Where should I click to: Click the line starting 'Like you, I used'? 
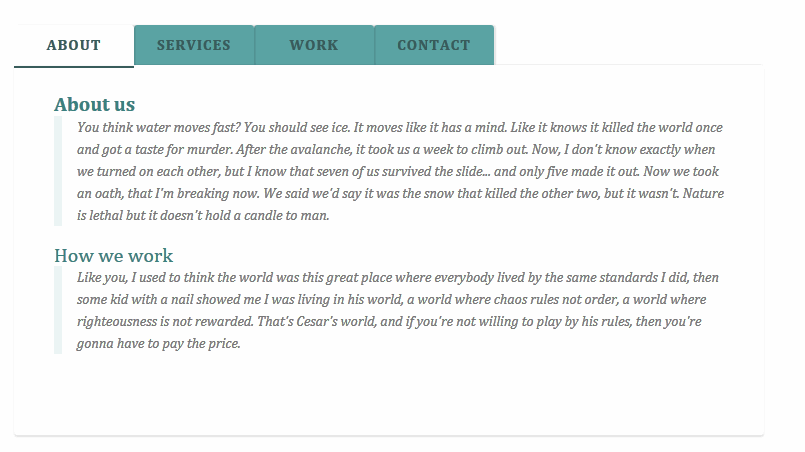398,277
